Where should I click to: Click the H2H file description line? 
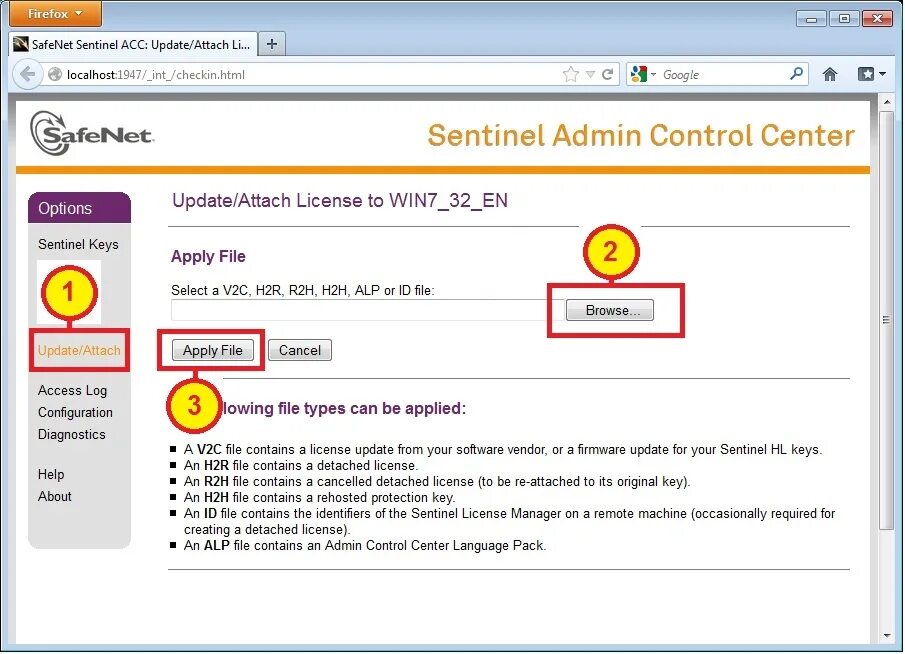pos(319,498)
